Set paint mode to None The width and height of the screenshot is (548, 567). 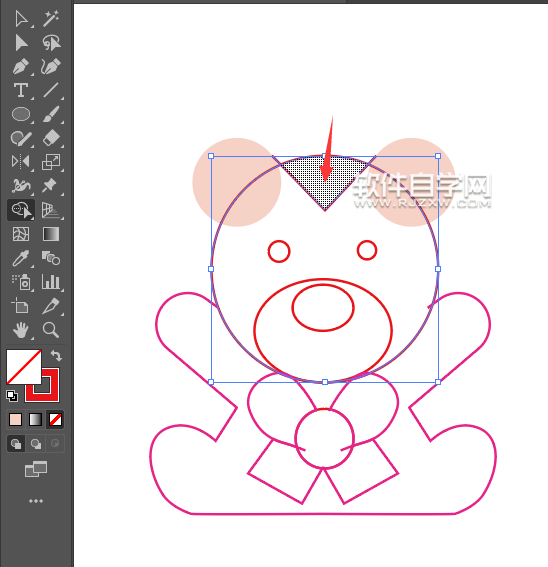(55, 420)
